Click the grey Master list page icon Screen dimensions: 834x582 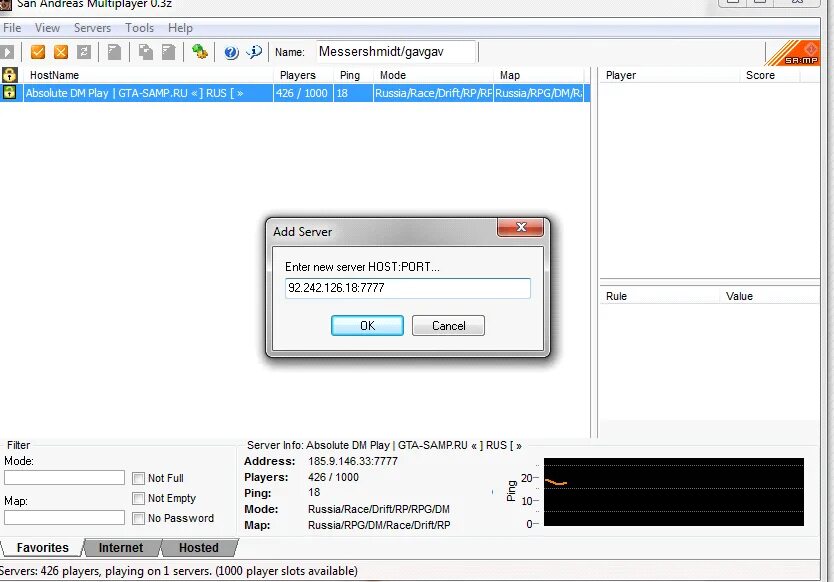(x=114, y=52)
